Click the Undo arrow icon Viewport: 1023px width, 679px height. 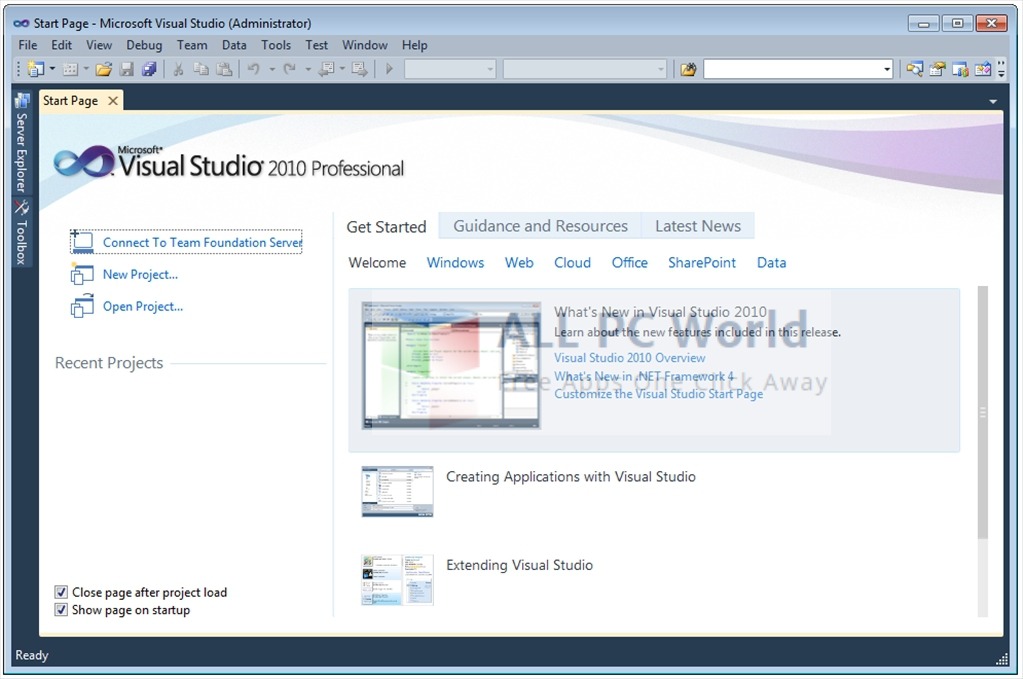click(254, 68)
